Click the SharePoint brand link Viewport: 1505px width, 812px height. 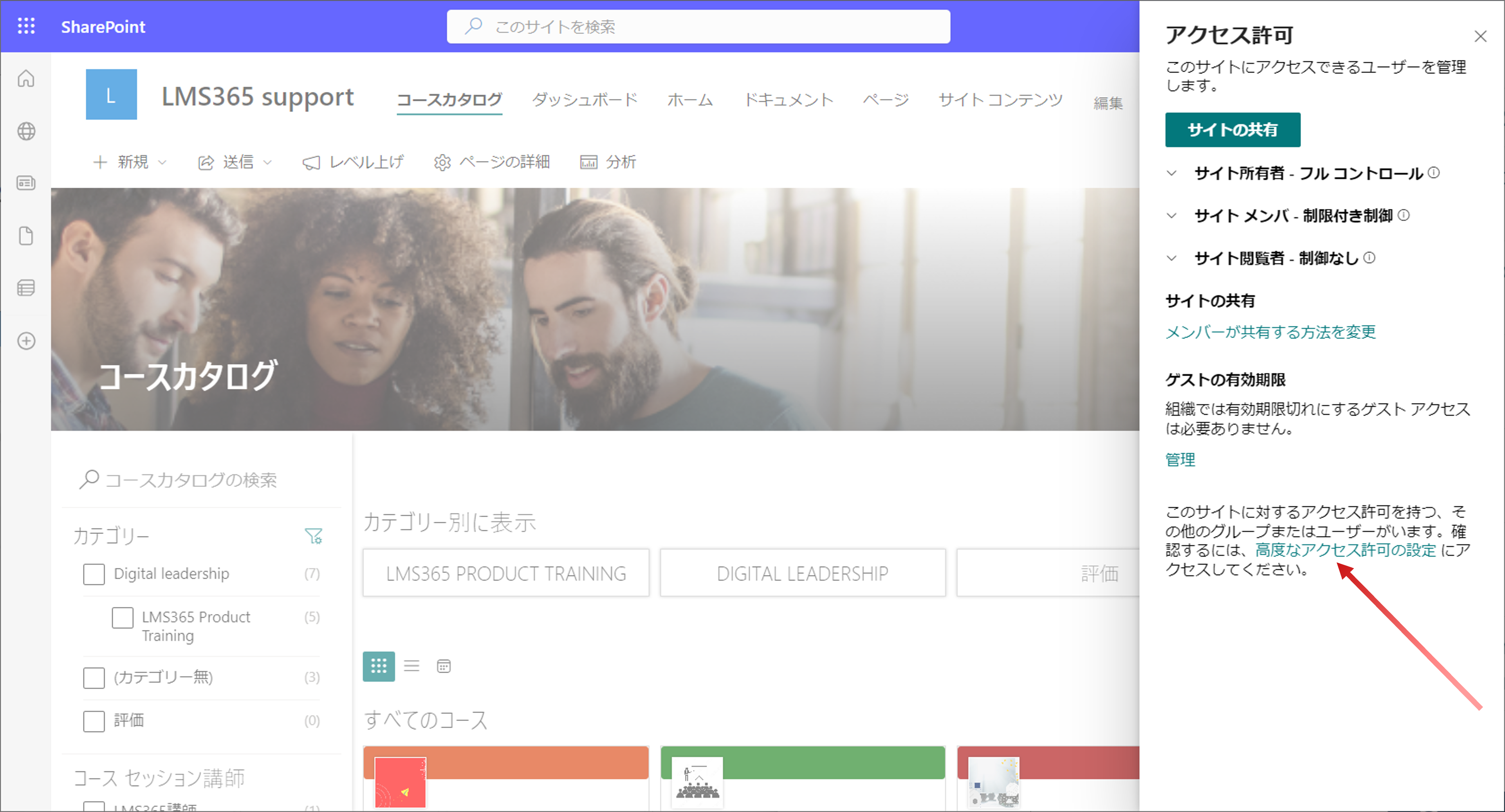(103, 26)
